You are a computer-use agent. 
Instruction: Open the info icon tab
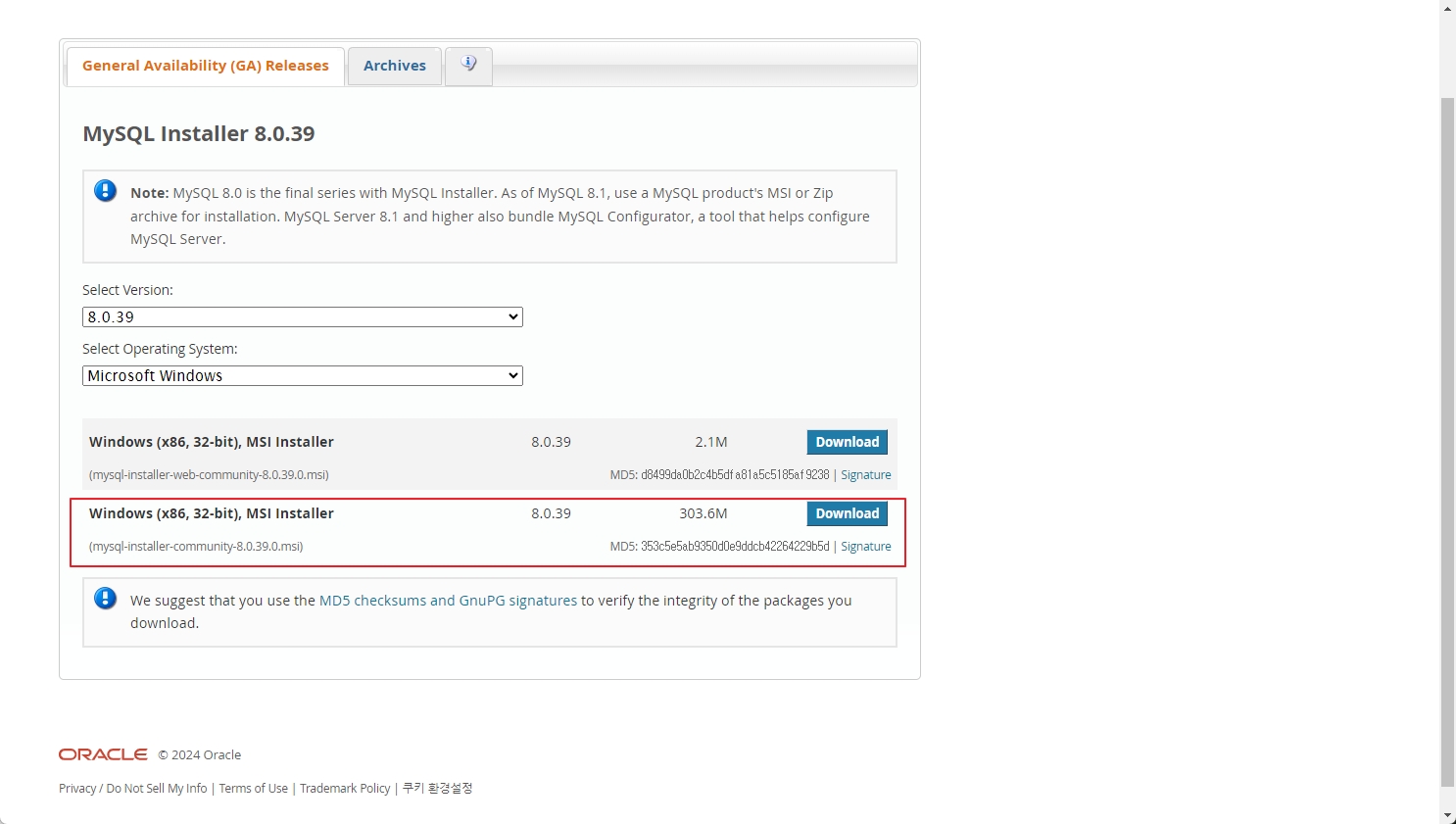[x=468, y=65]
